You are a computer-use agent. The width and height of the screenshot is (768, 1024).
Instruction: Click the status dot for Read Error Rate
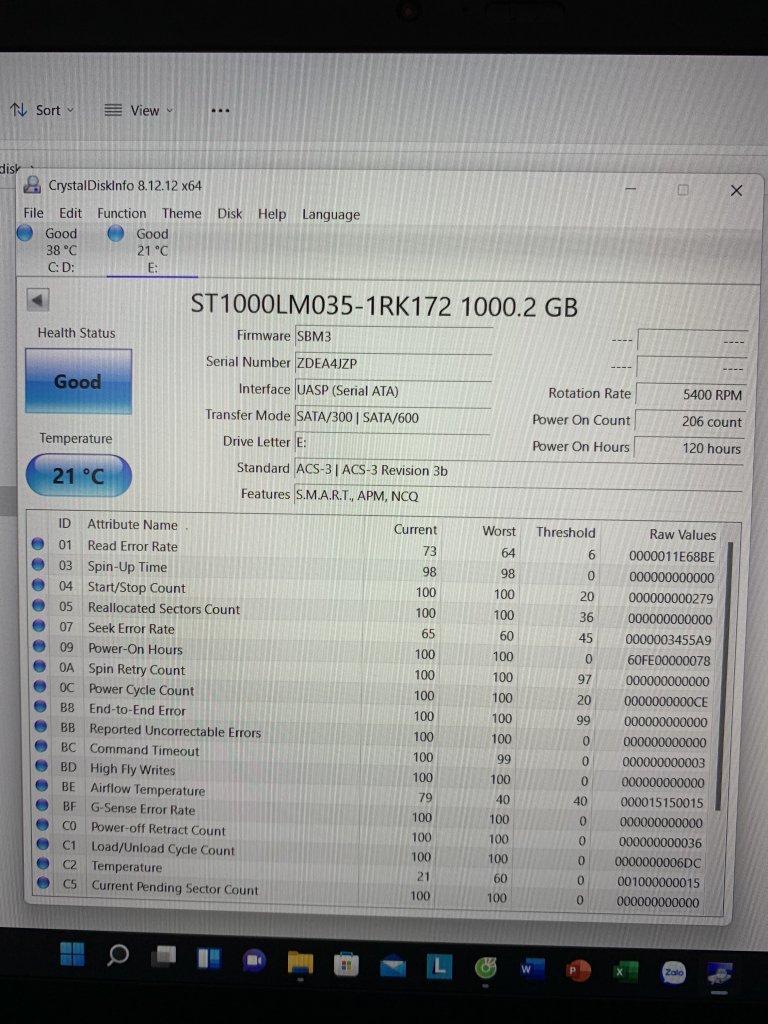pos(38,544)
